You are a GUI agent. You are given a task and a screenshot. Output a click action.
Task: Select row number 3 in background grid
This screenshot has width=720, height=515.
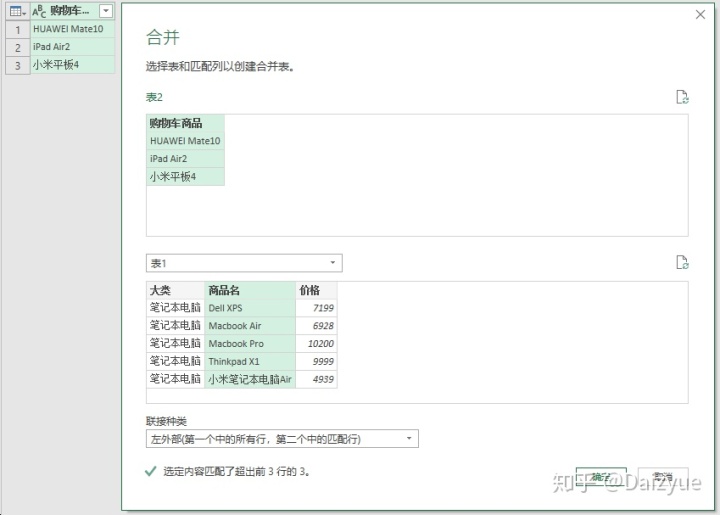(x=17, y=66)
